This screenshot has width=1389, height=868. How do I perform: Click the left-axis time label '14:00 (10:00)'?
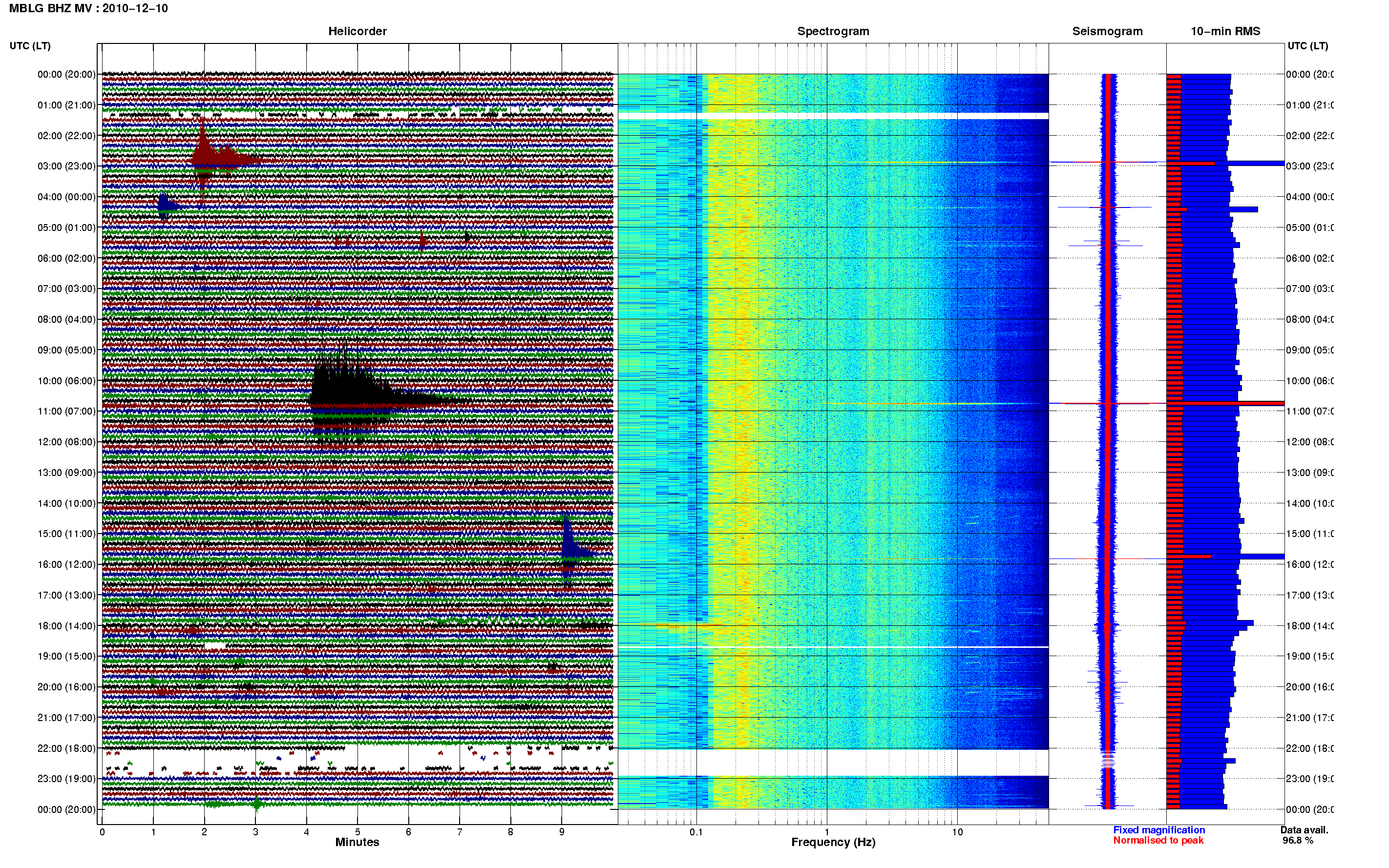coord(66,503)
